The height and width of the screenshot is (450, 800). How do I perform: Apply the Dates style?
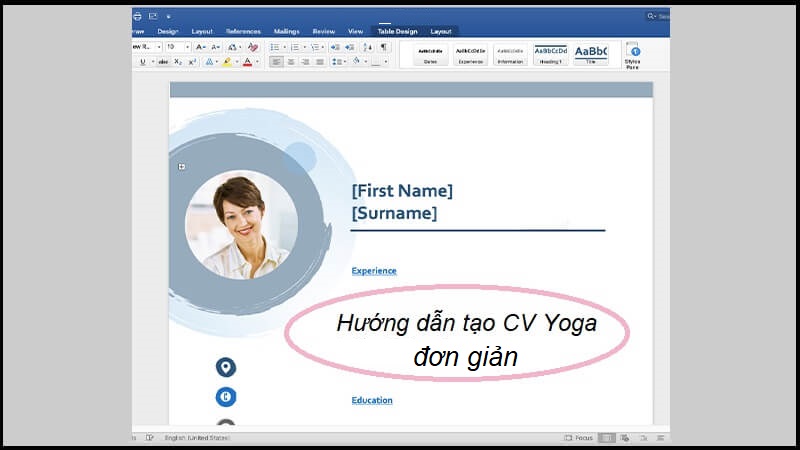coord(430,55)
